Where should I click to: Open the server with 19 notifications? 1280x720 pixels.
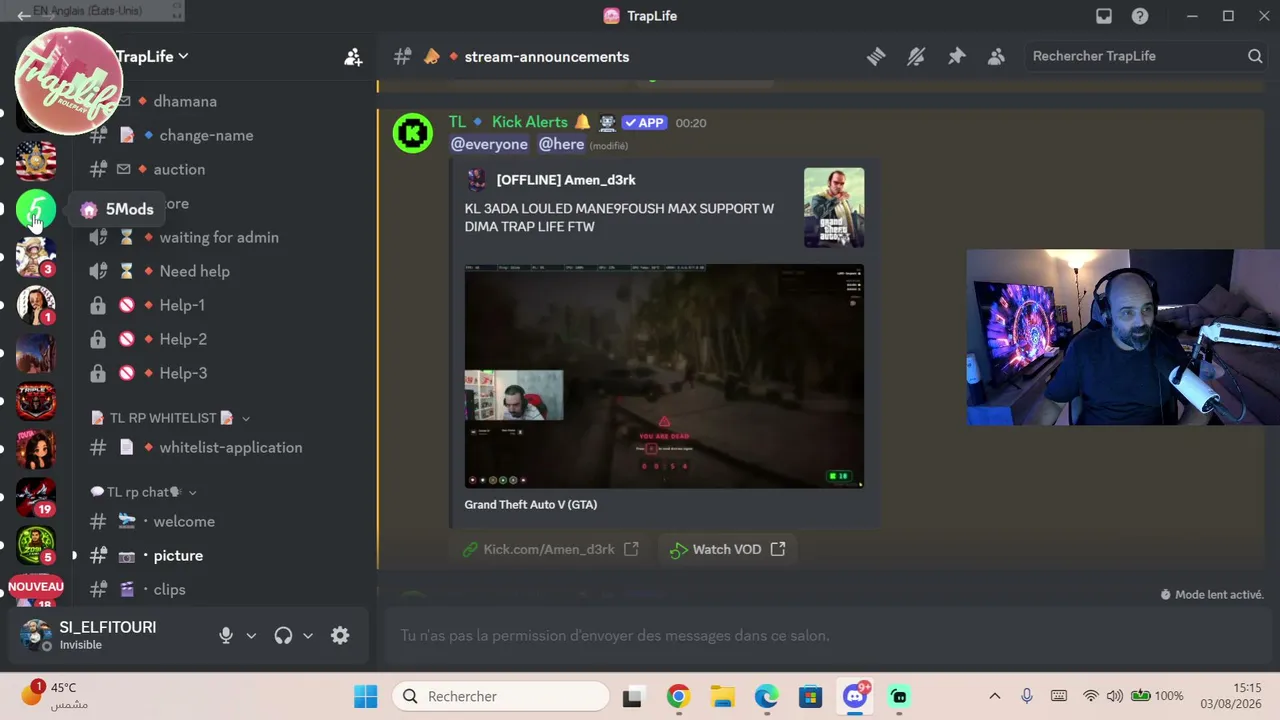[36, 497]
